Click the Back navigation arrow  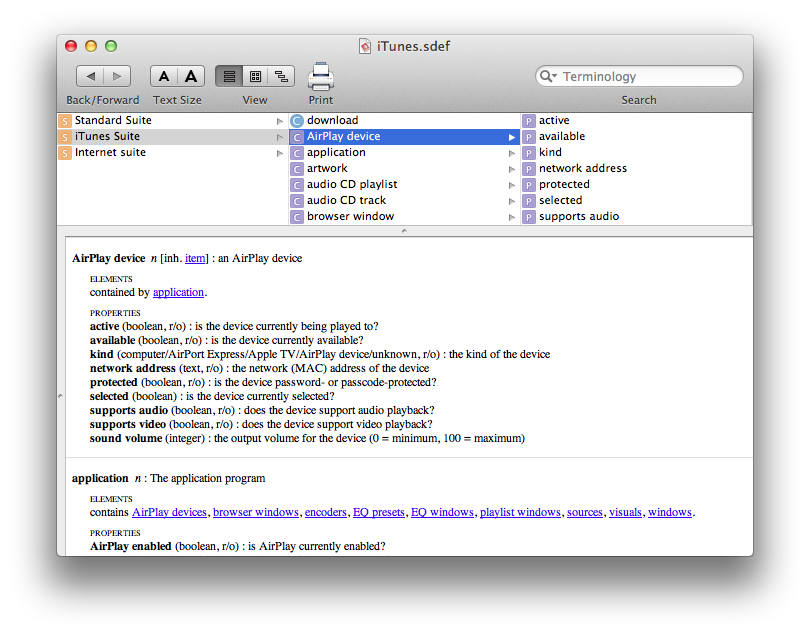click(89, 75)
